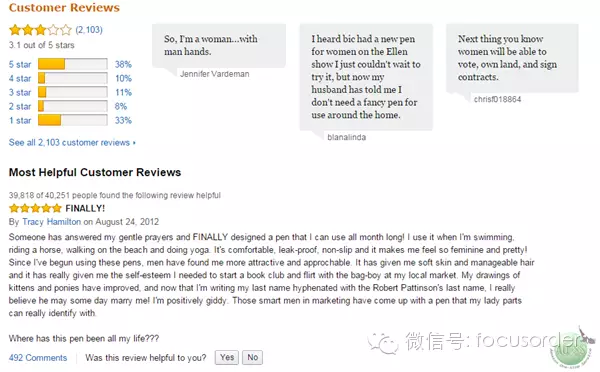Open the 38% five-star percentage link
This screenshot has width=600, height=372.
pos(123,64)
